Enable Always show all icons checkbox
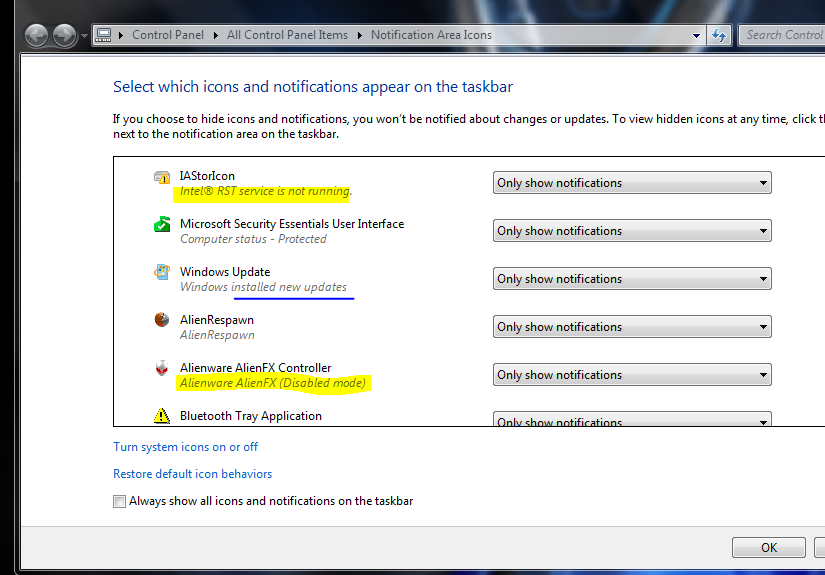 tap(119, 501)
